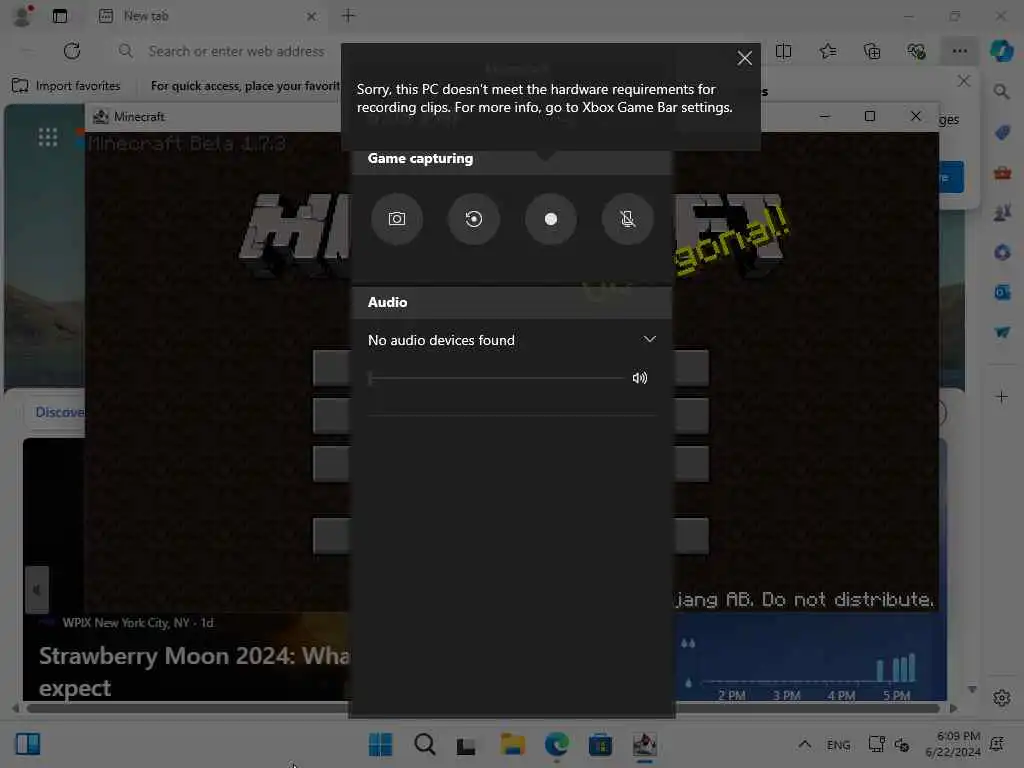Image resolution: width=1024 pixels, height=768 pixels.
Task: Expand the audio devices dropdown
Action: click(x=649, y=339)
